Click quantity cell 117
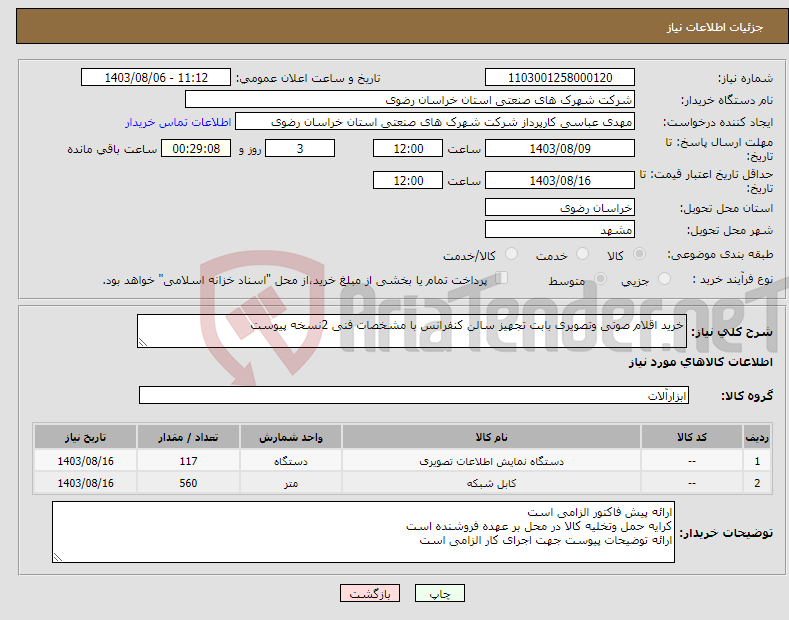The image size is (789, 620). pyautogui.click(x=188, y=461)
